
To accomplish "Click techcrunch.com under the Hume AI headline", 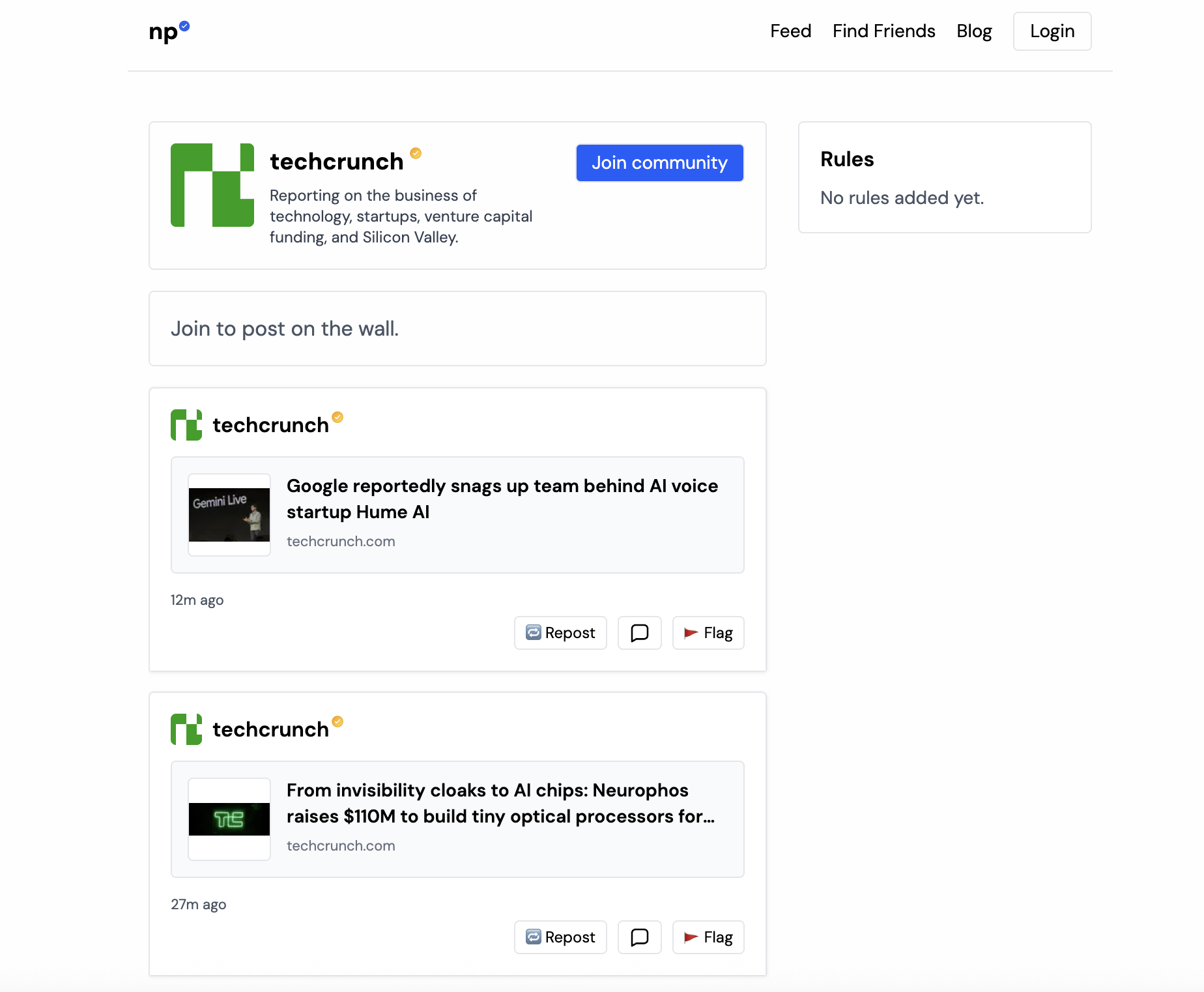I will pyautogui.click(x=341, y=542).
